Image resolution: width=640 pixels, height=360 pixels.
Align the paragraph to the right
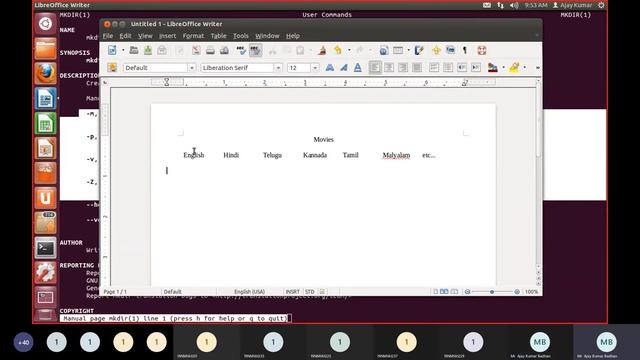pos(403,67)
